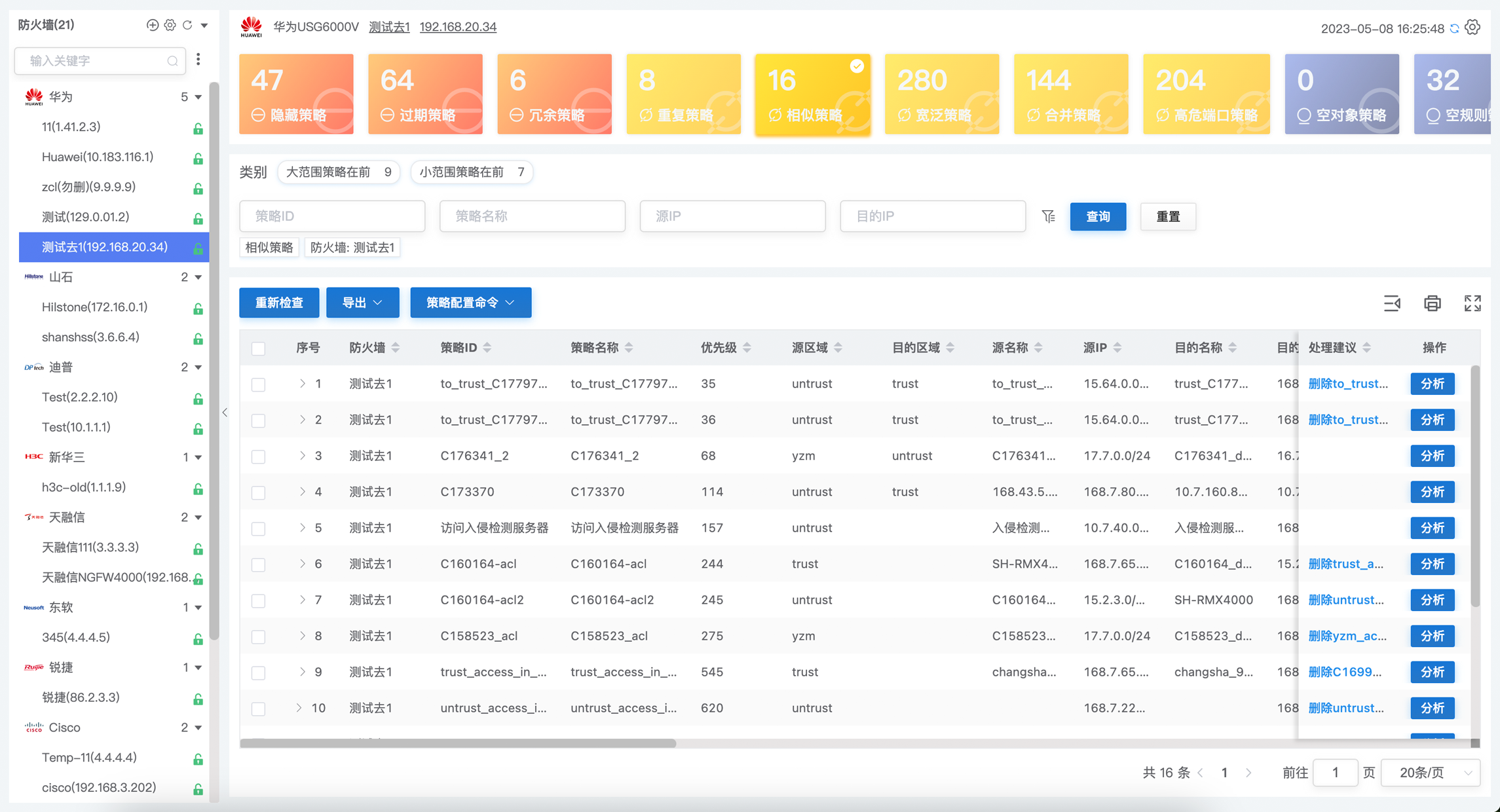Viewport: 1500px width, 812px height.
Task: Click the lock icon for Hilstone(172.16.0.1)
Action: pyautogui.click(x=198, y=308)
